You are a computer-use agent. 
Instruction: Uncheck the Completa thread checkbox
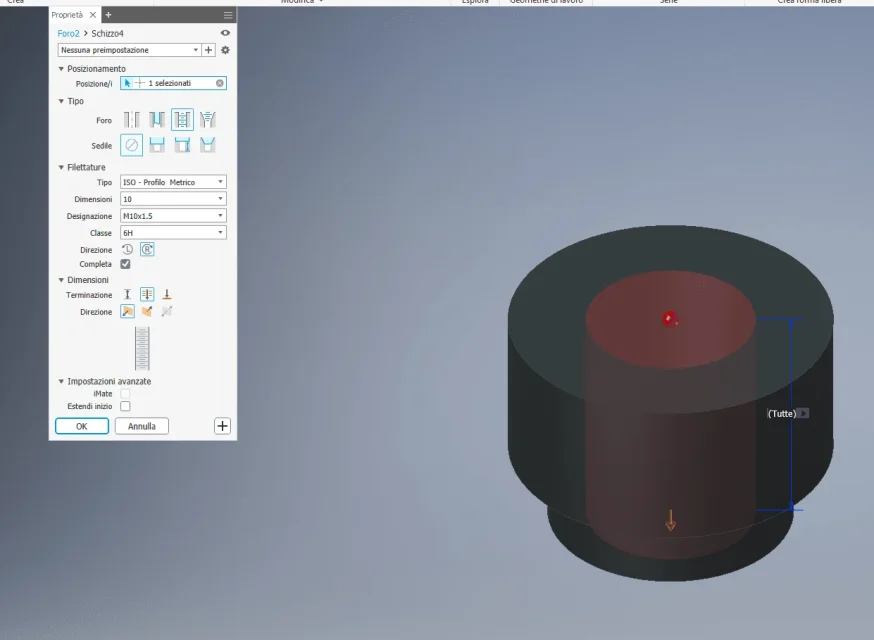tap(125, 264)
